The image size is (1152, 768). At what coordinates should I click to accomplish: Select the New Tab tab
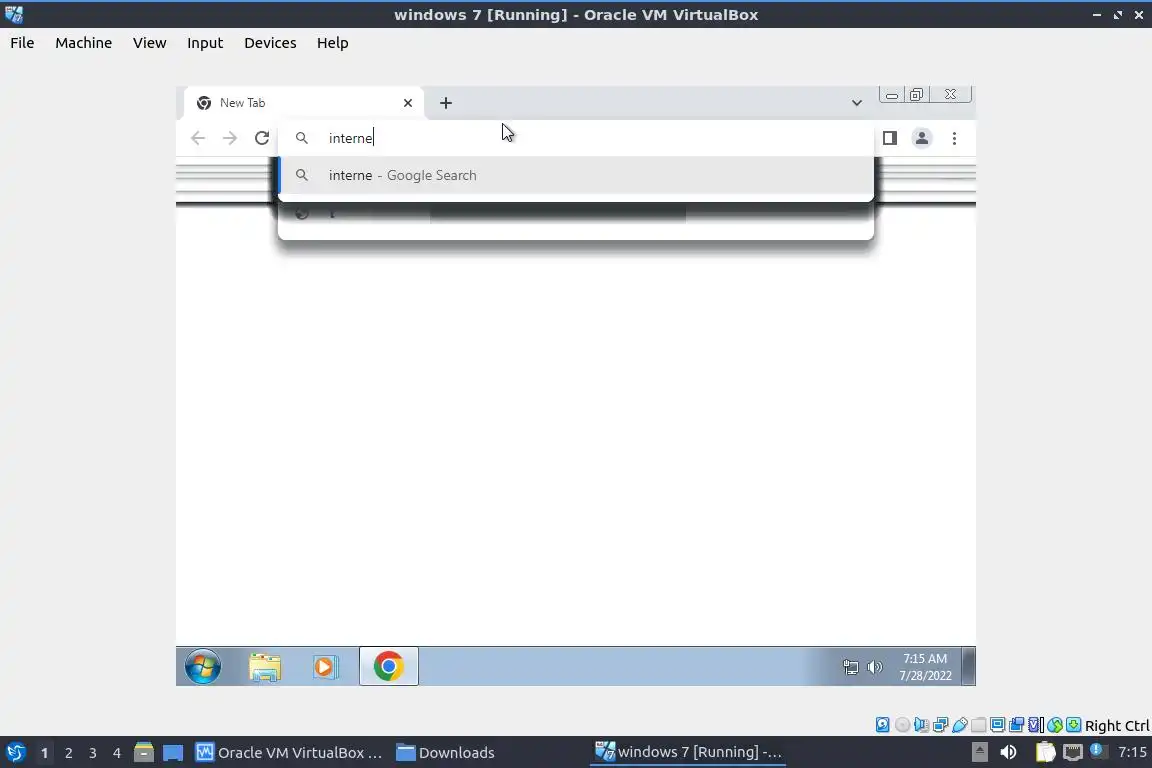pyautogui.click(x=303, y=103)
